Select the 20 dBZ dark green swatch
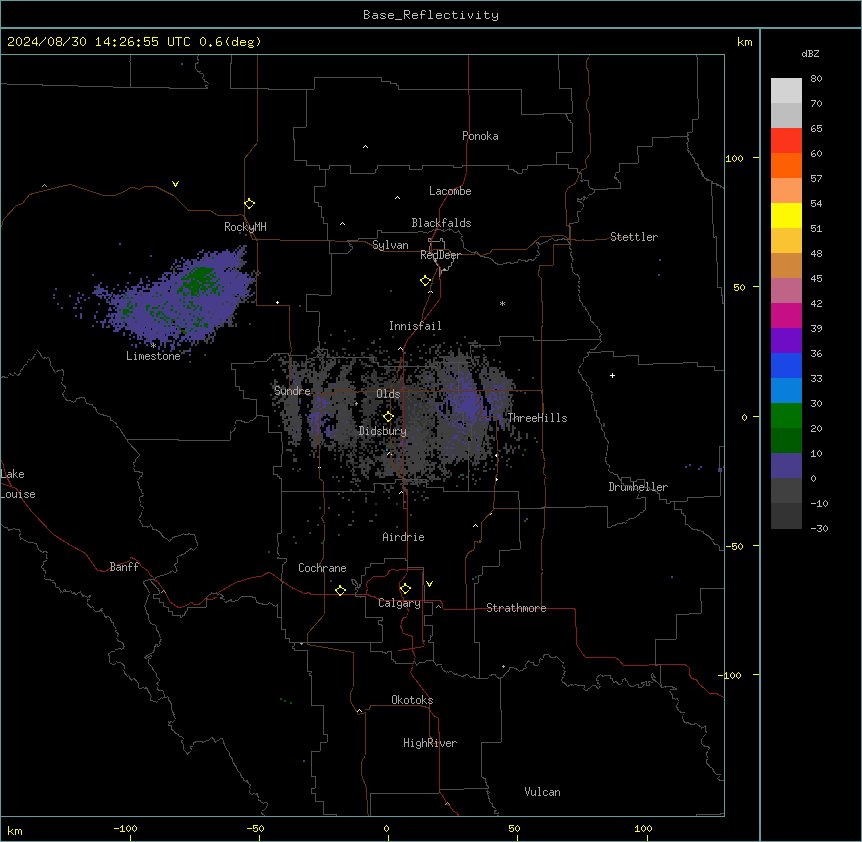862x842 pixels. [x=786, y=440]
